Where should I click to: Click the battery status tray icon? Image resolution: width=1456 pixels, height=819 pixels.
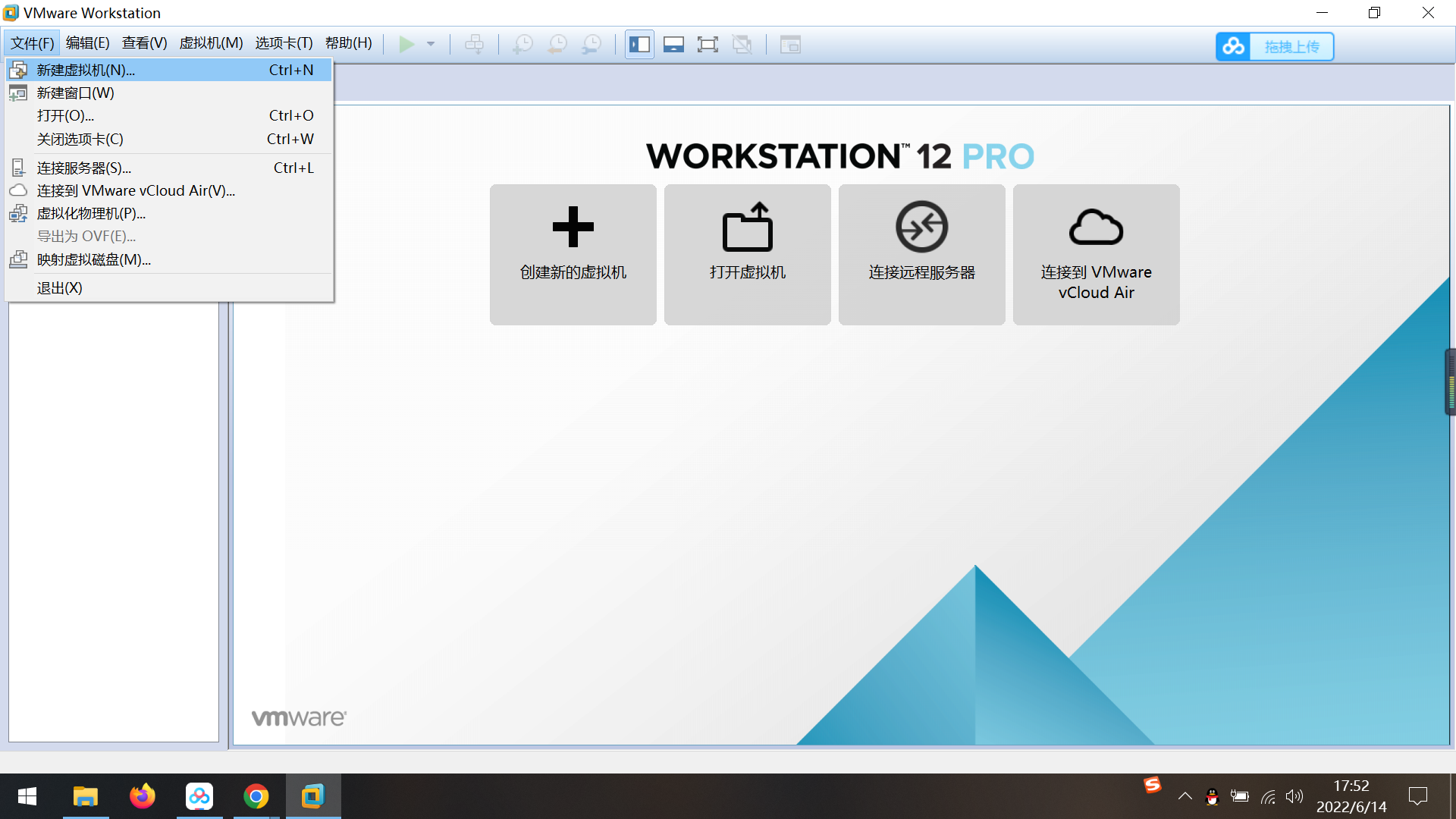tap(1240, 796)
